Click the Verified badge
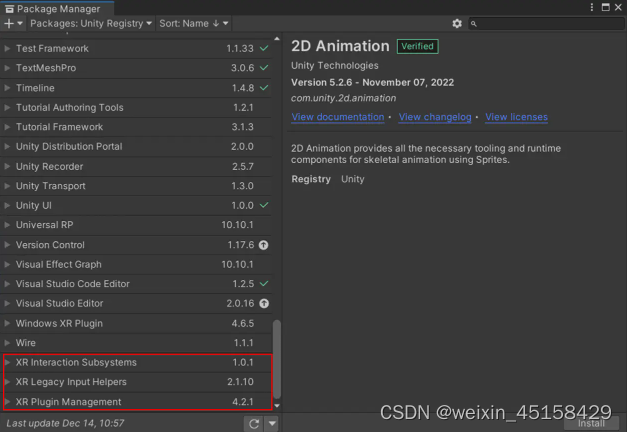 click(417, 46)
